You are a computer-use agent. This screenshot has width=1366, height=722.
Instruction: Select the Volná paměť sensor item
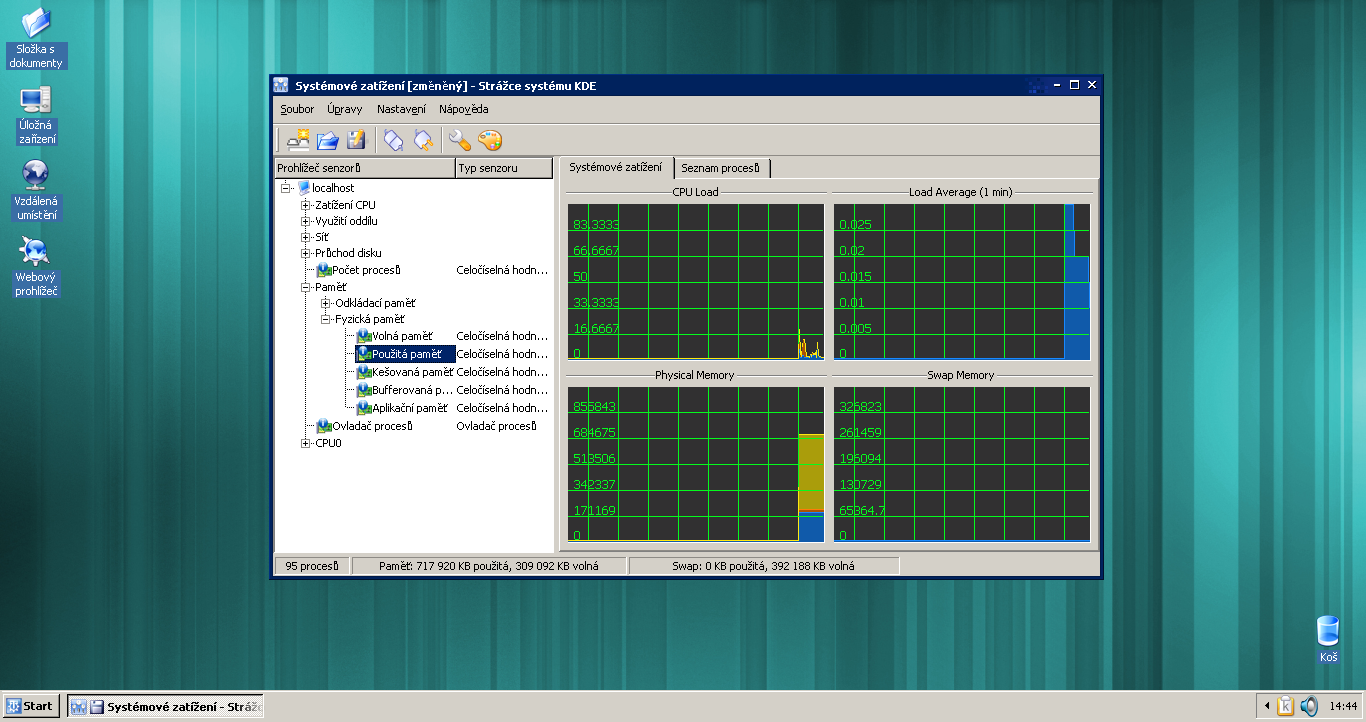pos(402,336)
